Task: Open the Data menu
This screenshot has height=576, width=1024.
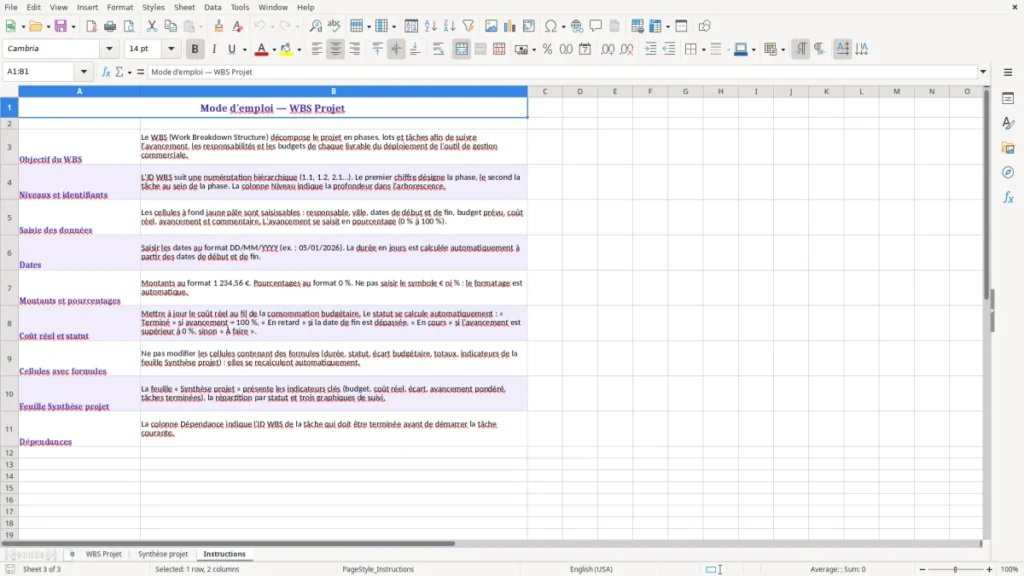Action: (x=212, y=7)
